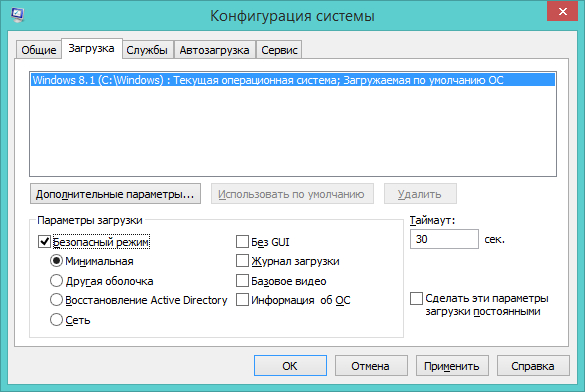Click the Применить button

(x=452, y=366)
